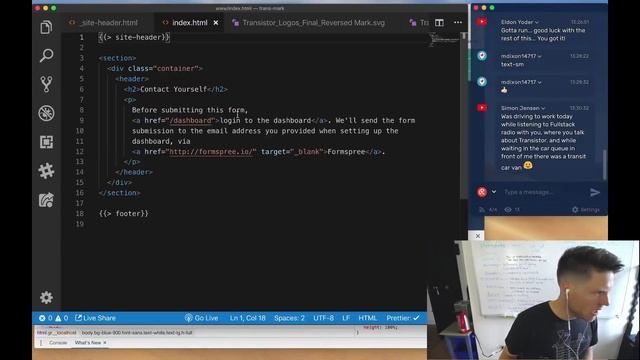
Task: Click the {{> site-header}} line of code
Action: pyautogui.click(x=134, y=37)
